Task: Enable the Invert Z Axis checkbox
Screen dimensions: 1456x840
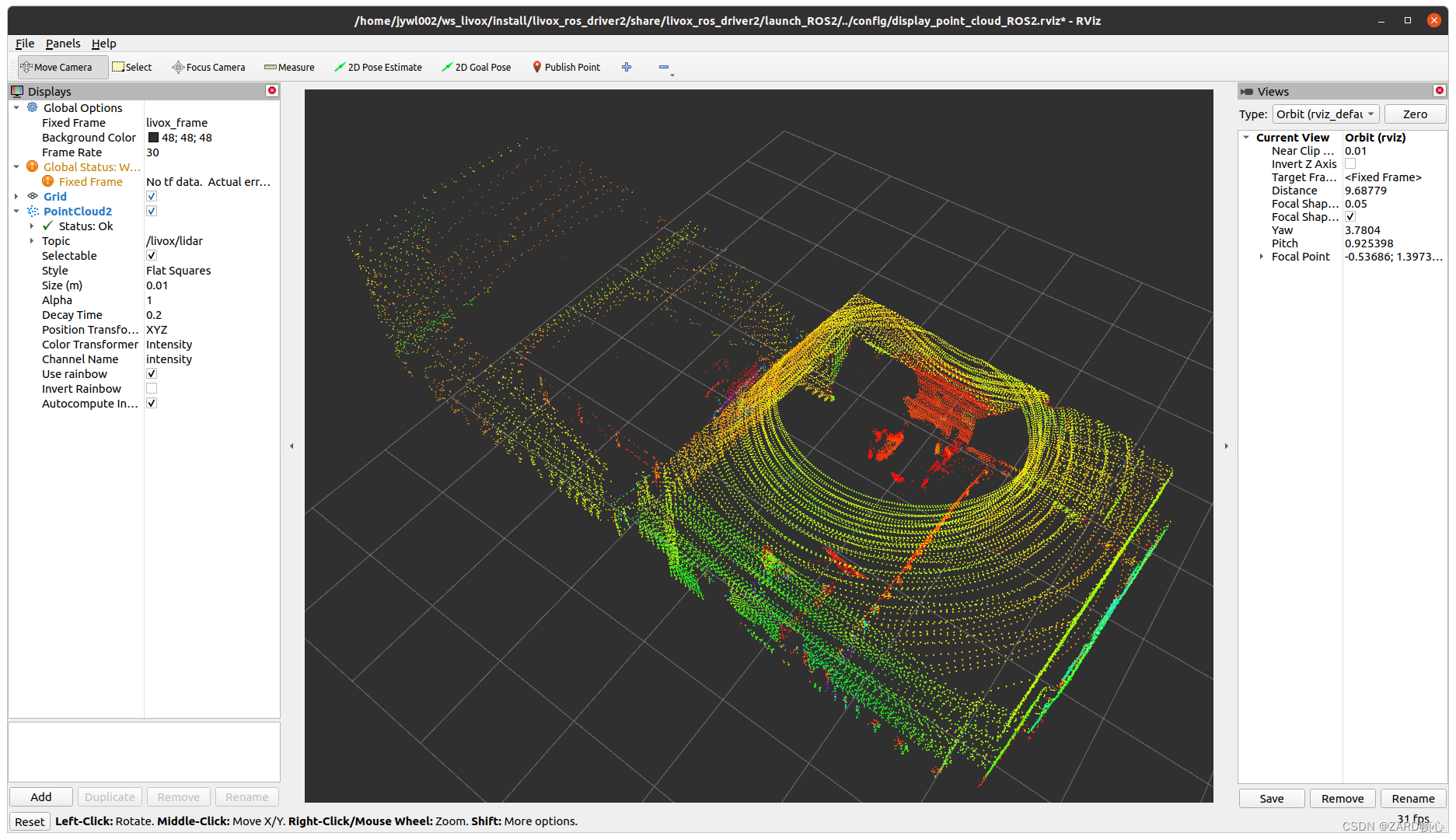Action: (x=1350, y=164)
